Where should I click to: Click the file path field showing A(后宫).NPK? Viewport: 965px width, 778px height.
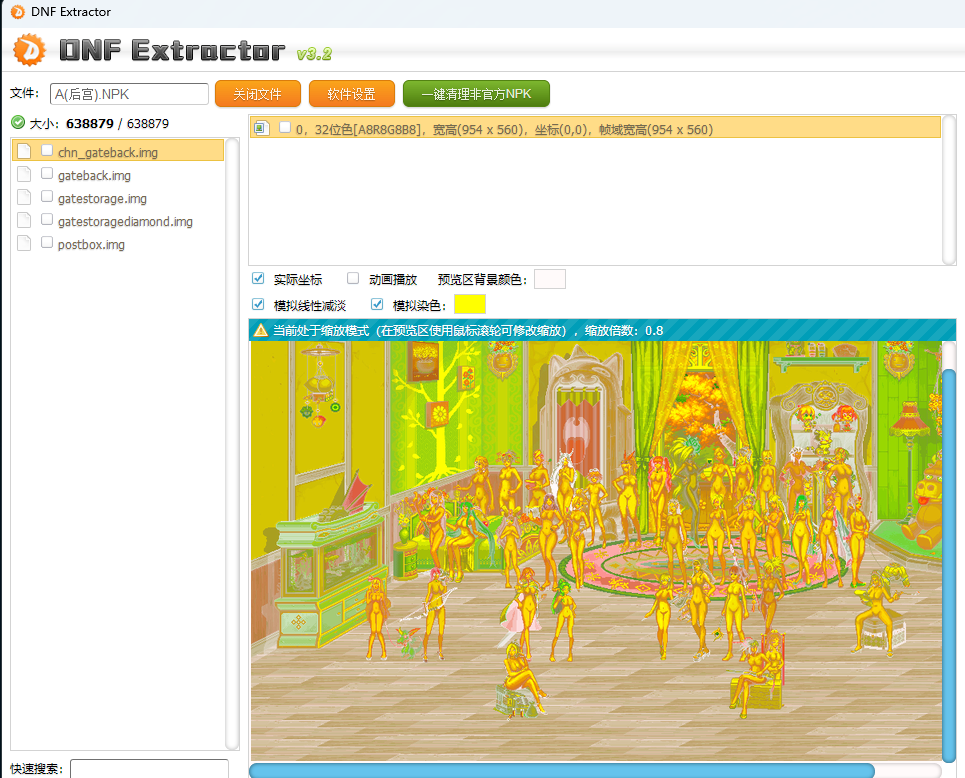click(129, 94)
